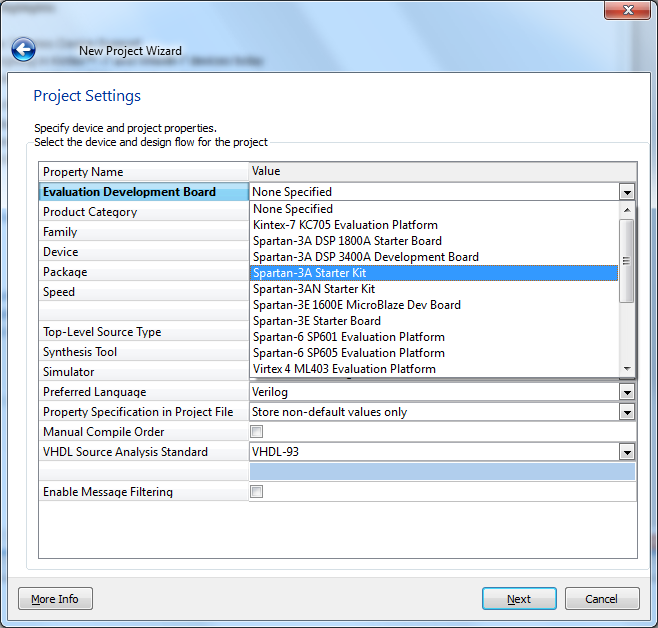Click the Evaluation Development Board property row
This screenshot has width=658, height=628.
[x=144, y=192]
